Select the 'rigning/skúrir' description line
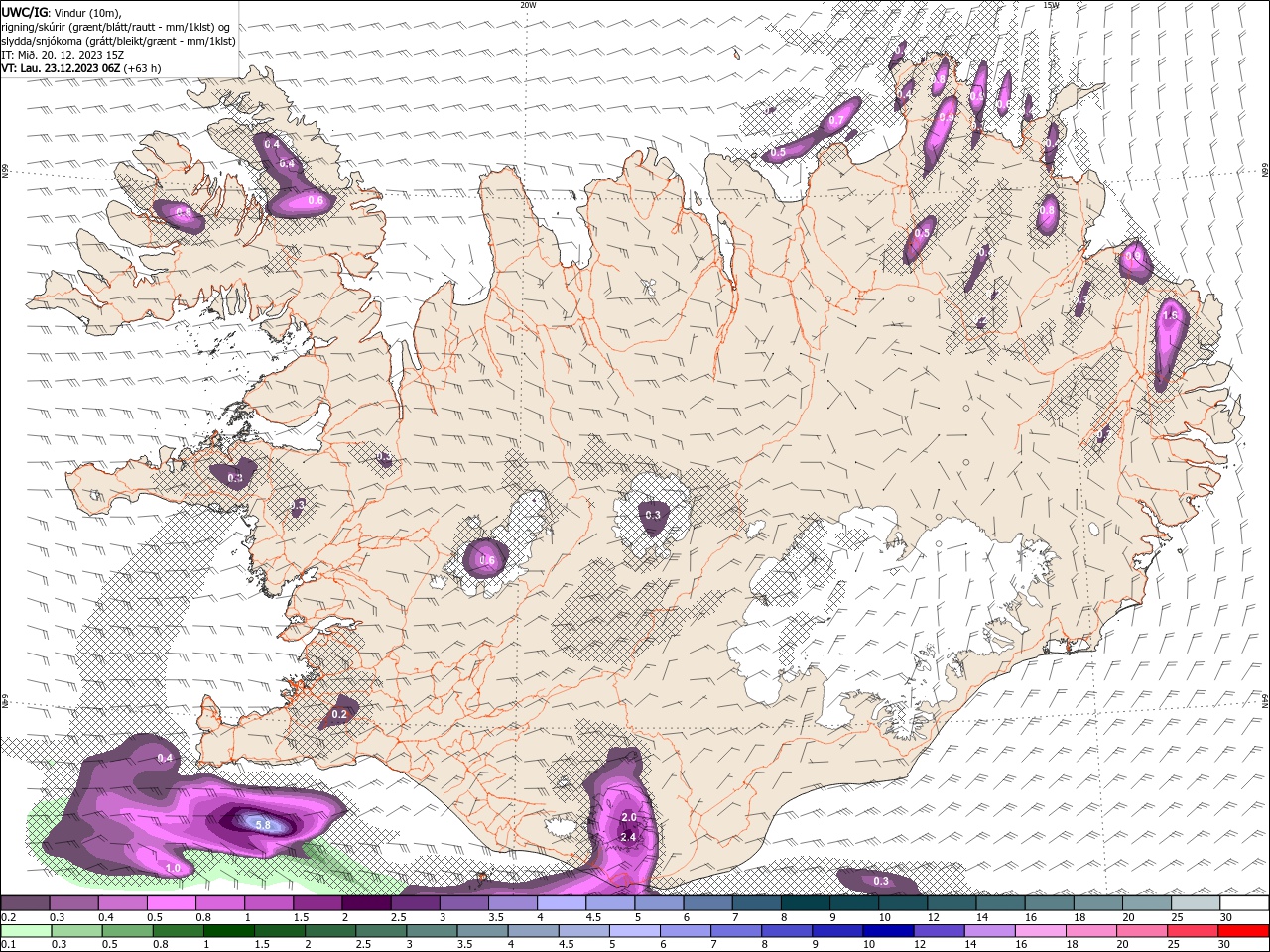The width and height of the screenshot is (1270, 952). point(116,27)
